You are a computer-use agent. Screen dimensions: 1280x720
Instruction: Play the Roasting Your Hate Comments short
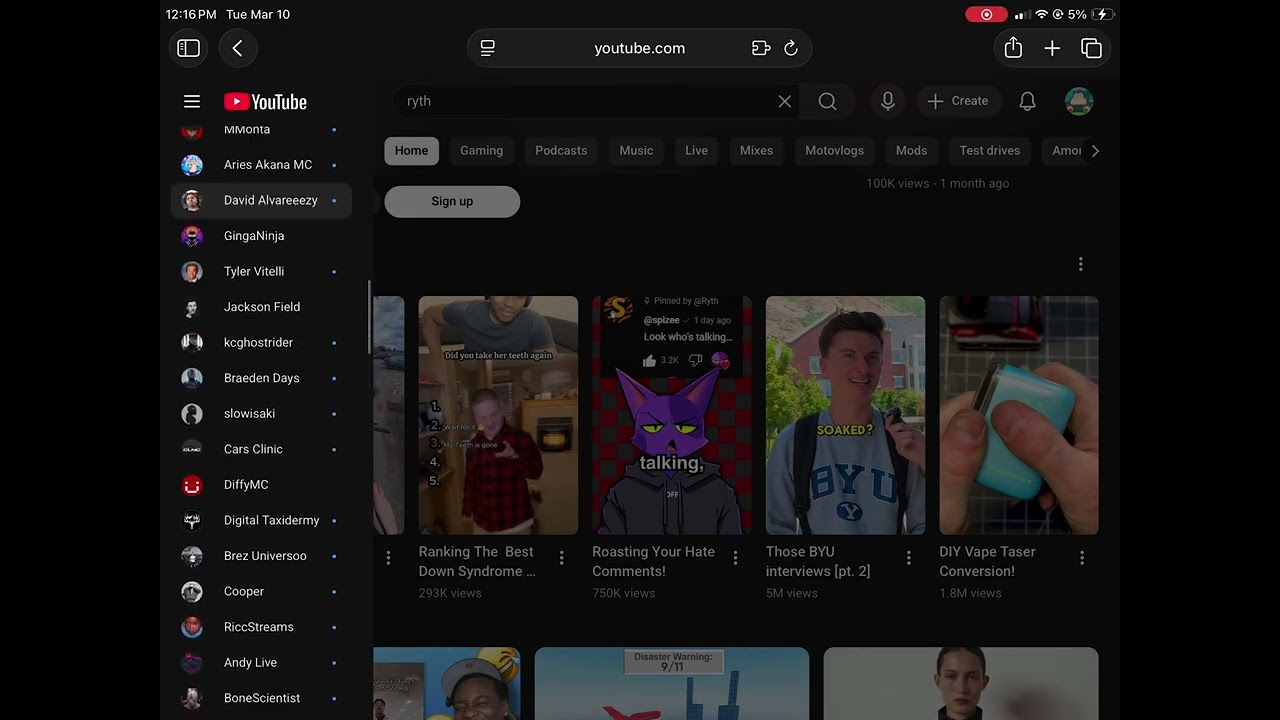(672, 415)
